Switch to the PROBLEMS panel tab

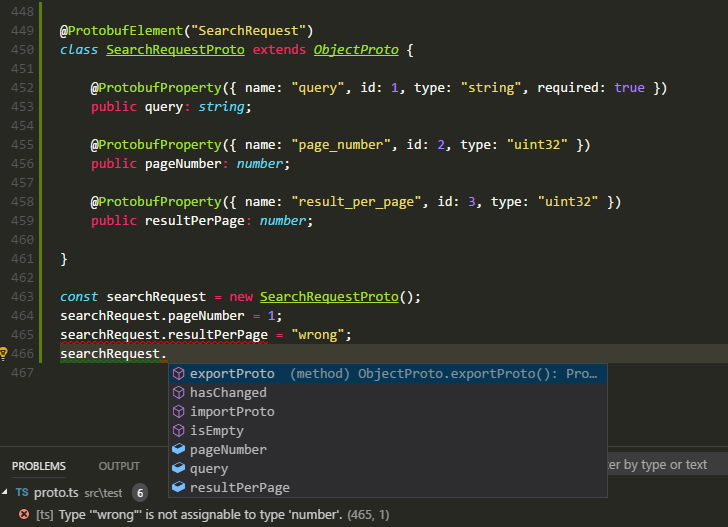click(39, 466)
